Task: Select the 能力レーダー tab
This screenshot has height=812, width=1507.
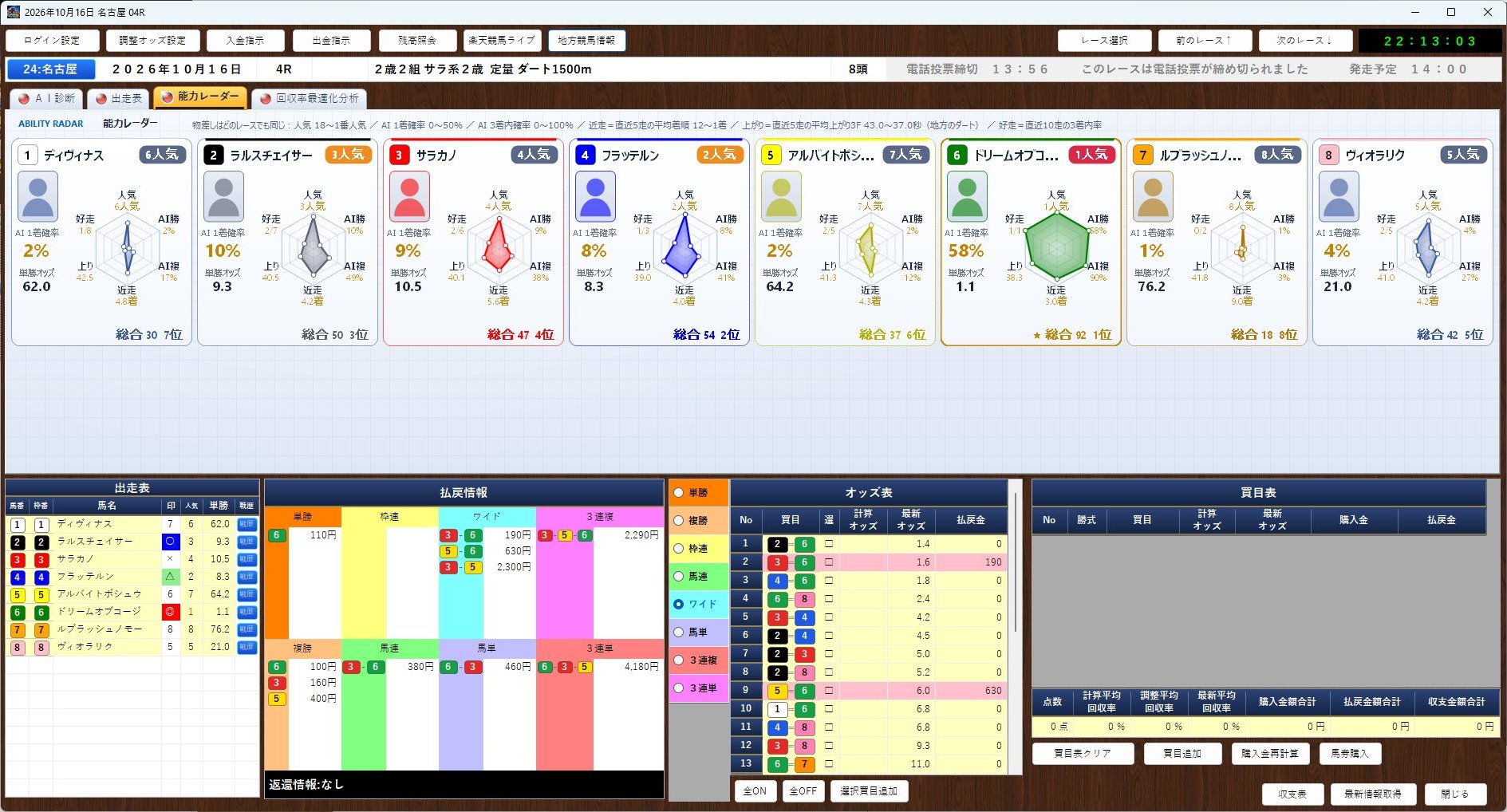Action: pyautogui.click(x=200, y=97)
